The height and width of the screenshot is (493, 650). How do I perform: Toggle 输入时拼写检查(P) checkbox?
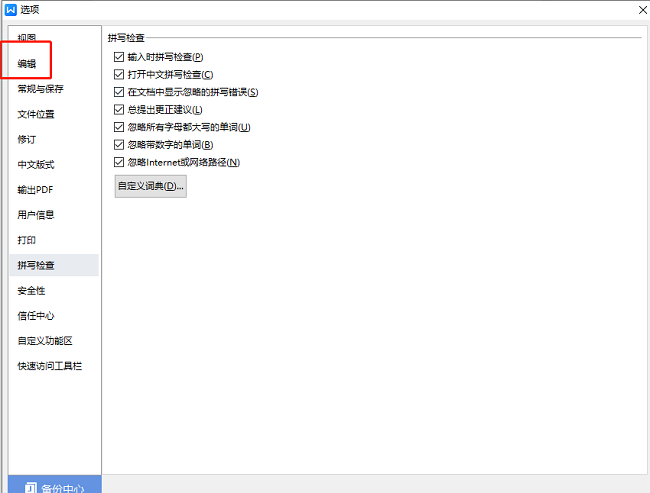tap(119, 57)
